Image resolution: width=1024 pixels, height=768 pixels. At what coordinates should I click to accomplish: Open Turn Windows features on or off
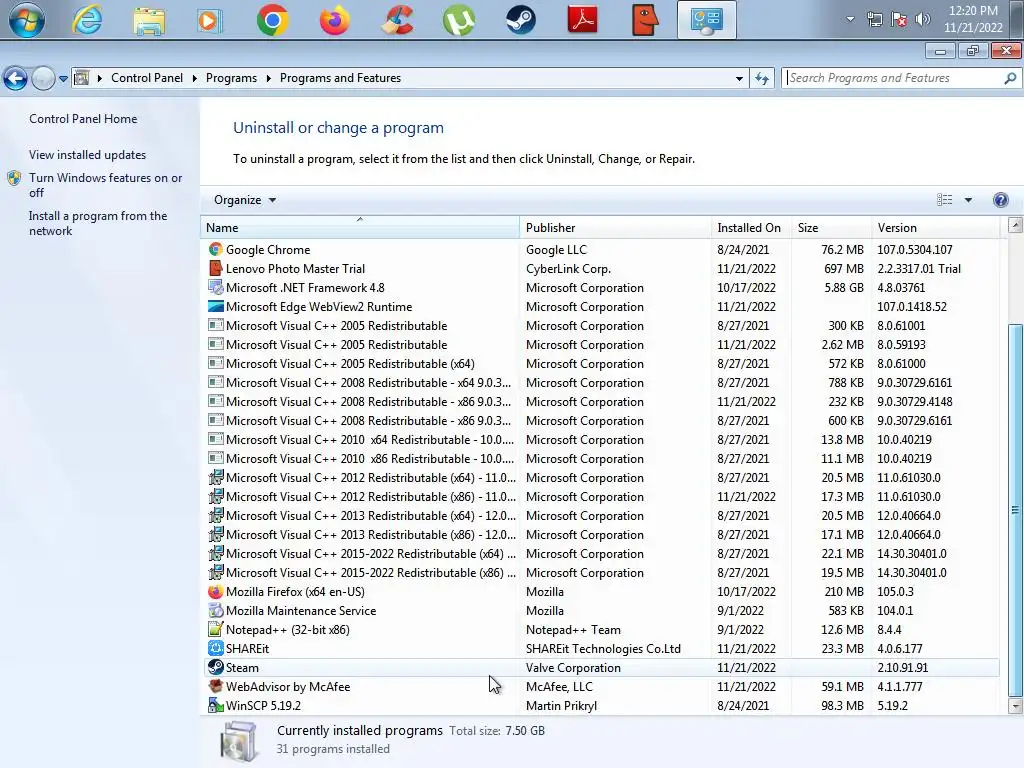coord(105,185)
